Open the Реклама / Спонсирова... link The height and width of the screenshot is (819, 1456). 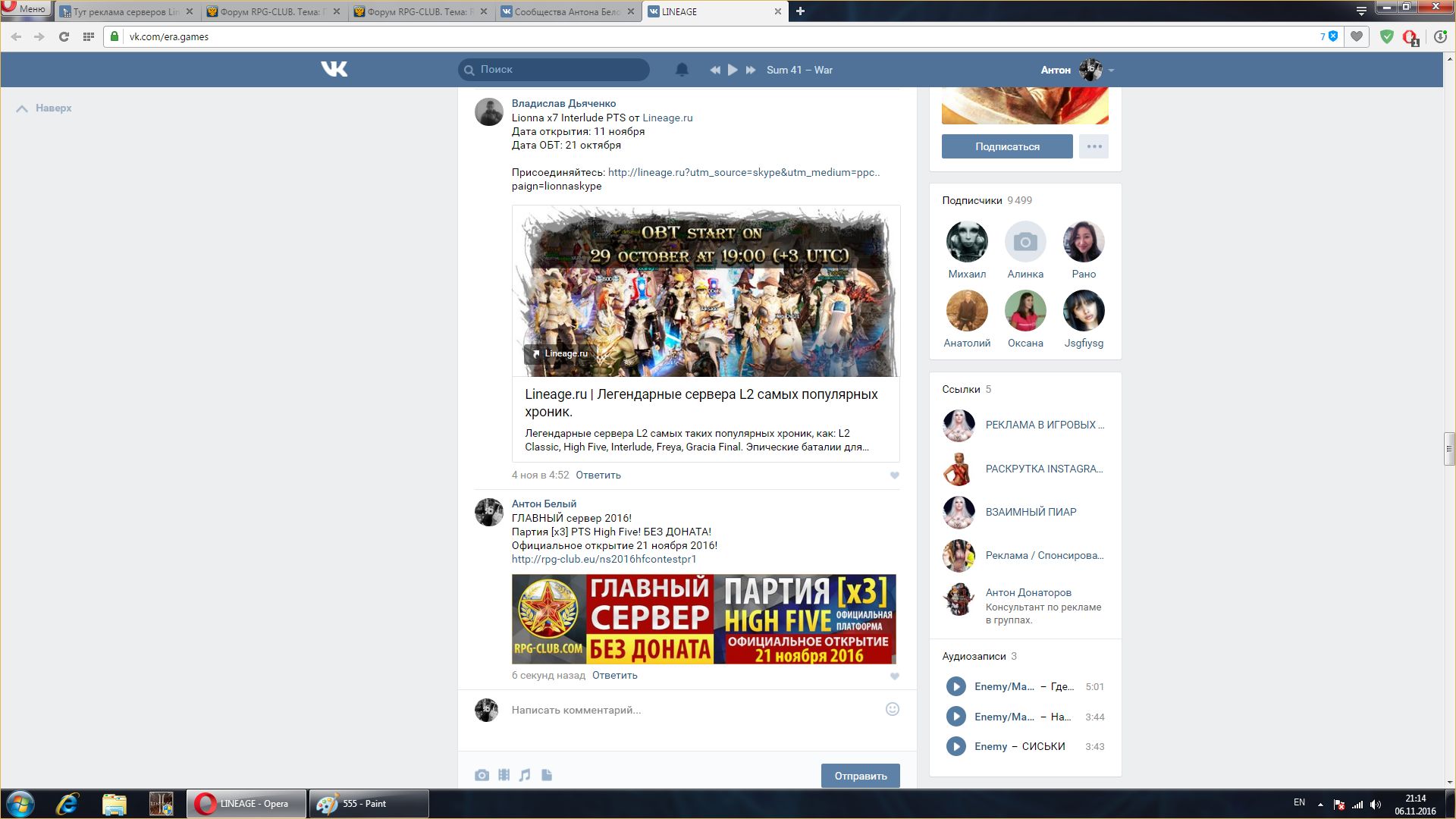pyautogui.click(x=1044, y=555)
